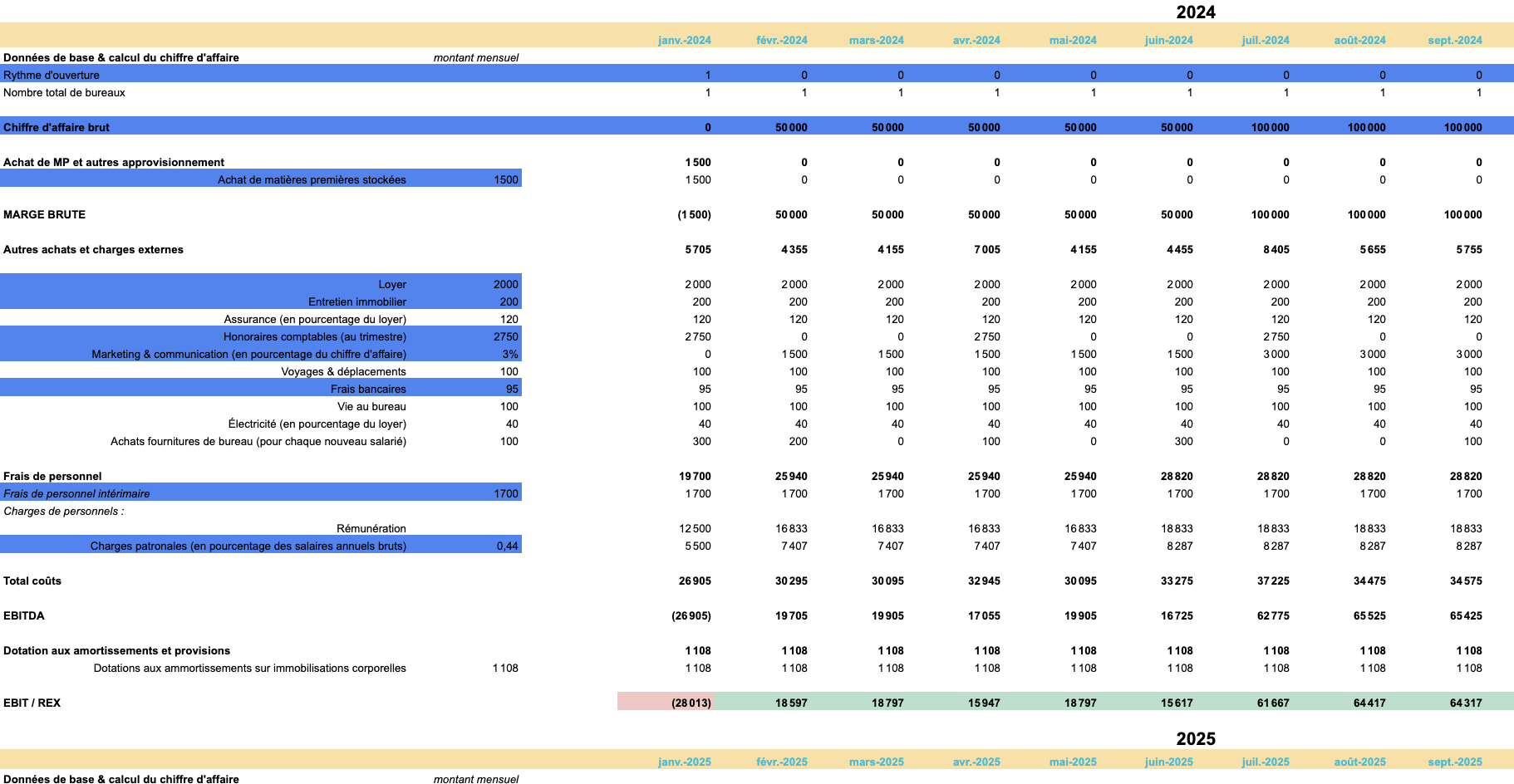The height and width of the screenshot is (784, 1514).
Task: Click the Total coûts row label
Action: [x=32, y=581]
